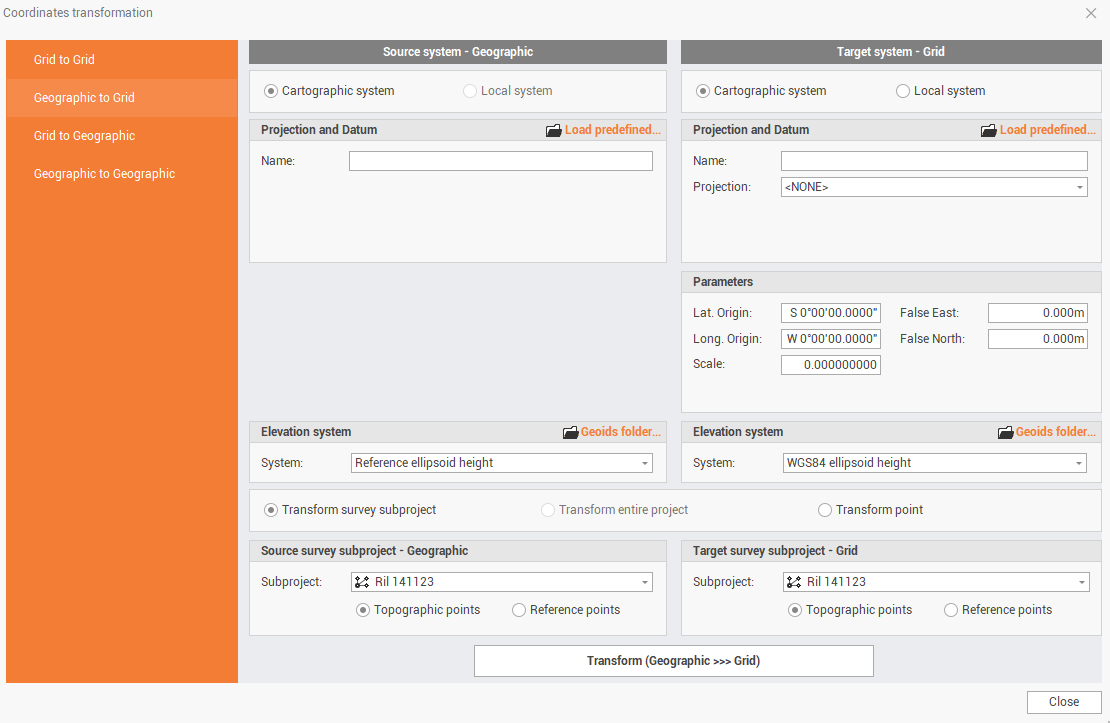Choose the Transform point option

pos(825,510)
